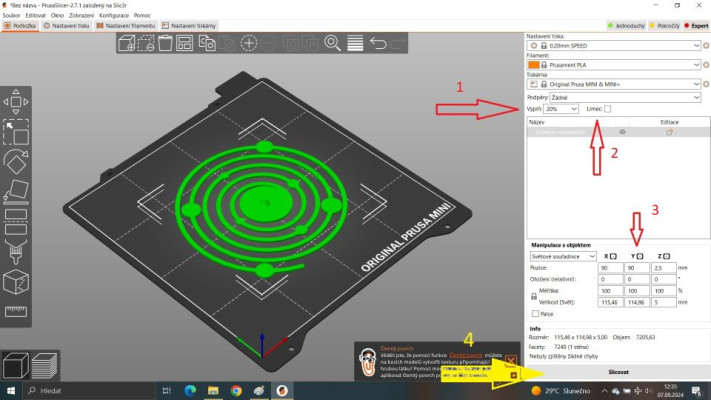Select the Rotate tool in left toolbar

click(x=16, y=161)
